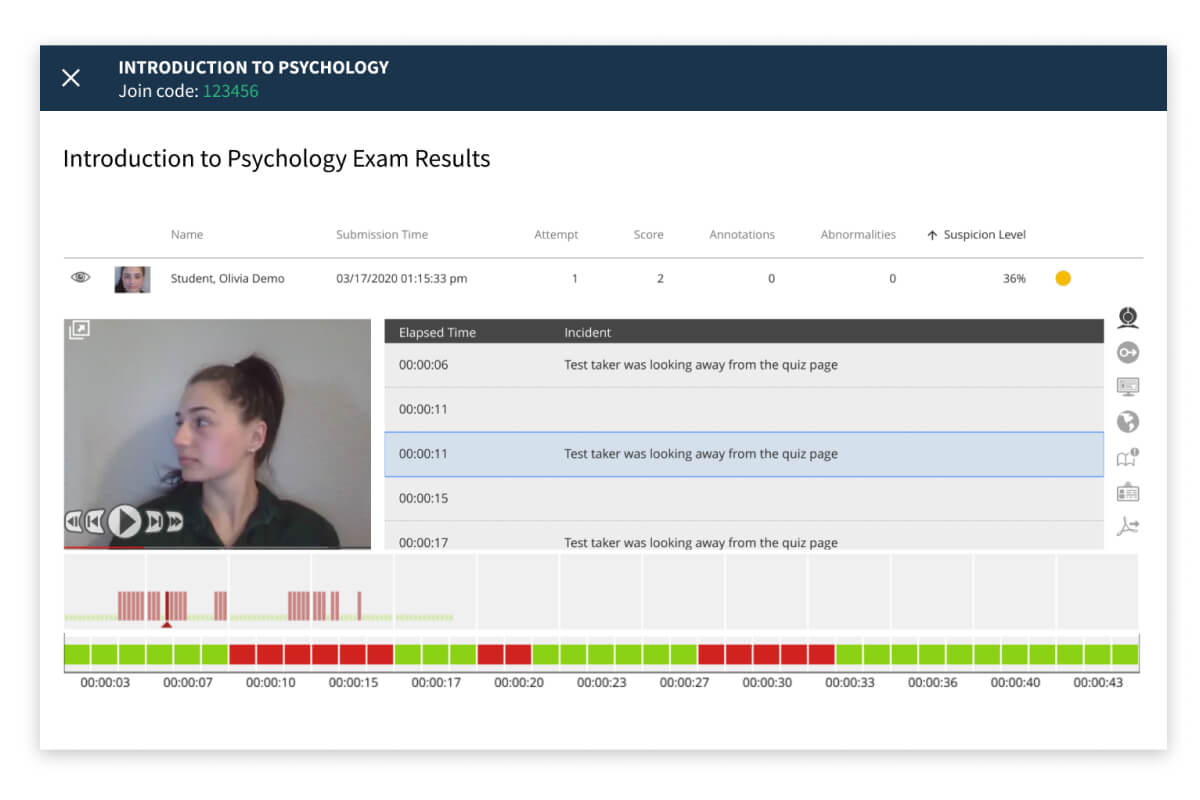Sort by Submission Time column header

pos(382,235)
